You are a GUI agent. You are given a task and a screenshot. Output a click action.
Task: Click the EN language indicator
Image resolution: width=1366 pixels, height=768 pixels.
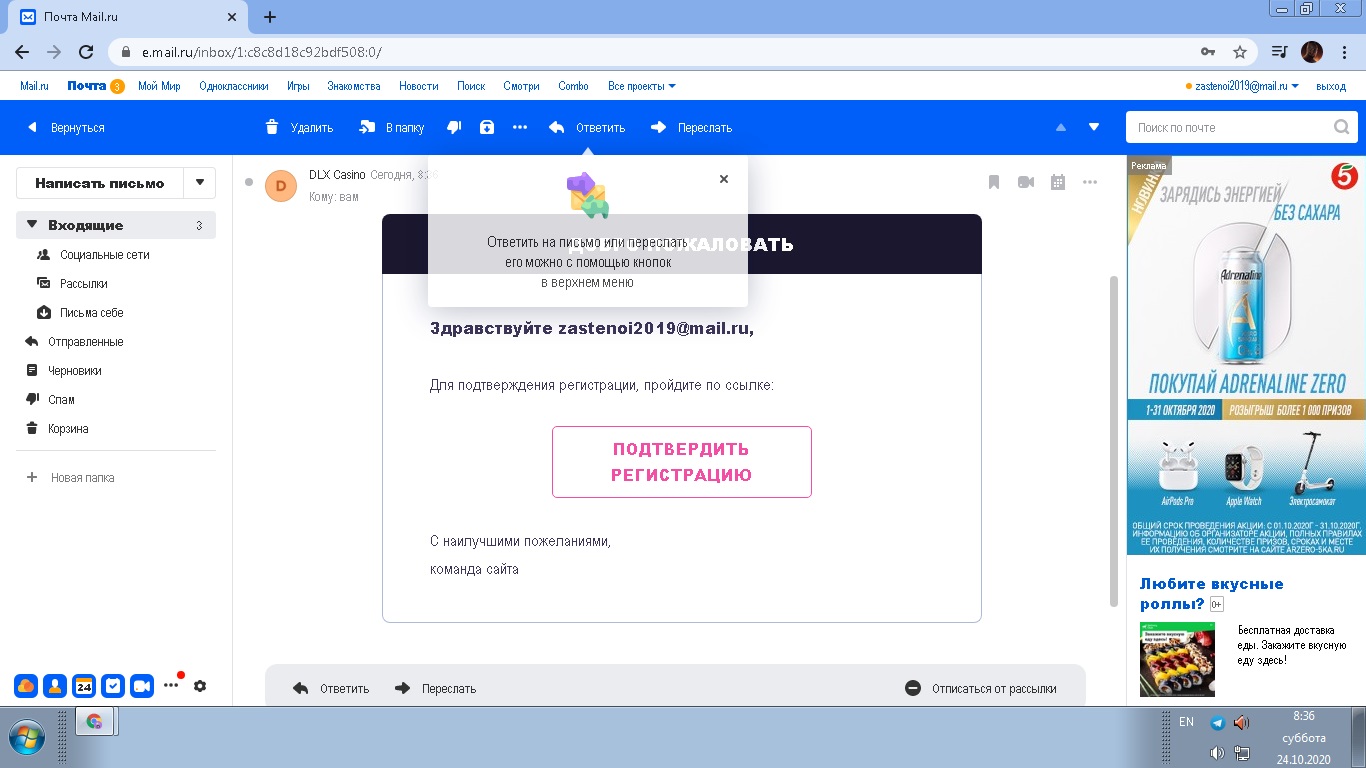pos(1186,722)
